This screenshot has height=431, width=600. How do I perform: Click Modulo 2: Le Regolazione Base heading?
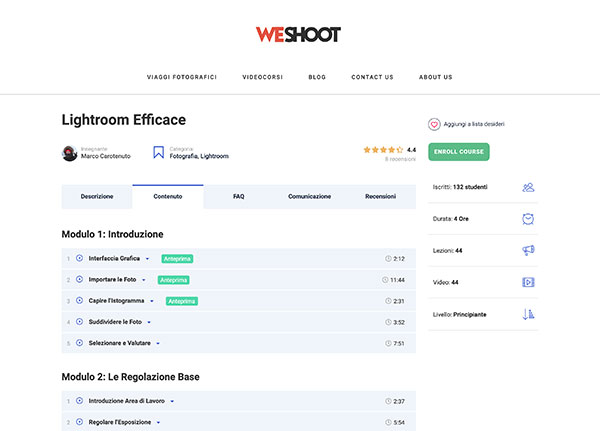click(x=130, y=377)
